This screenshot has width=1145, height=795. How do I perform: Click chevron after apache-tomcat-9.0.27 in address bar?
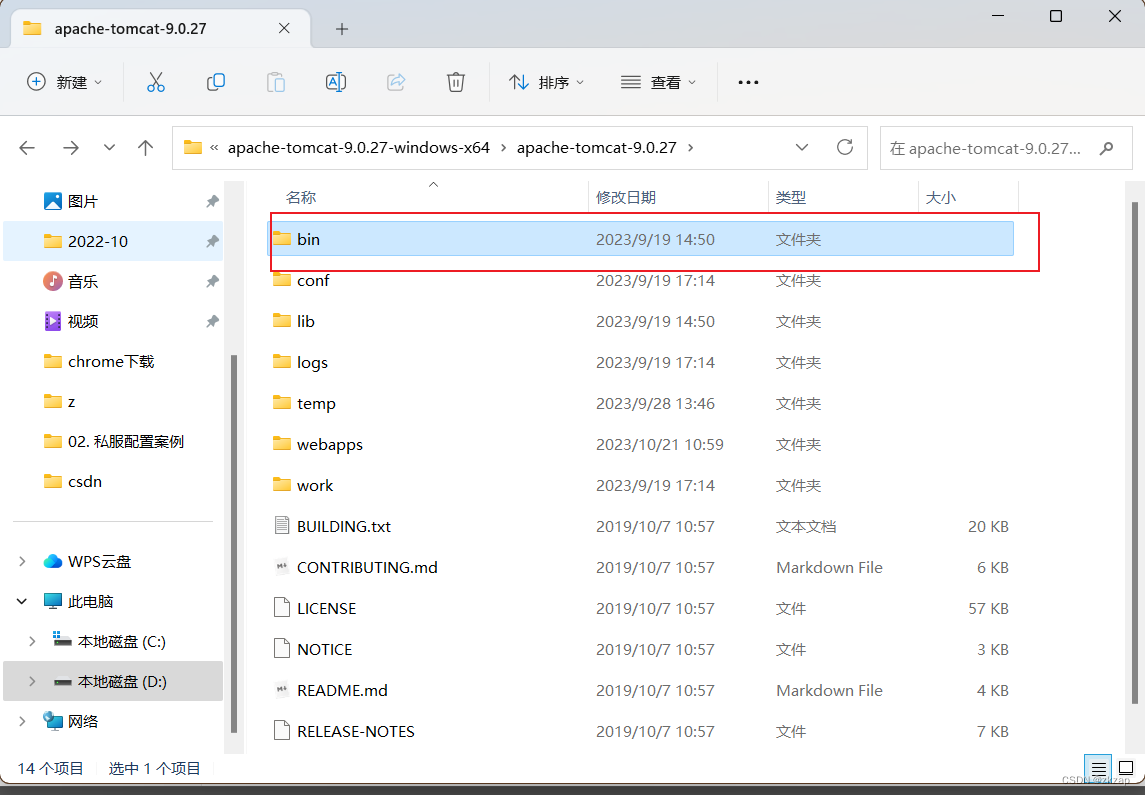tap(690, 148)
